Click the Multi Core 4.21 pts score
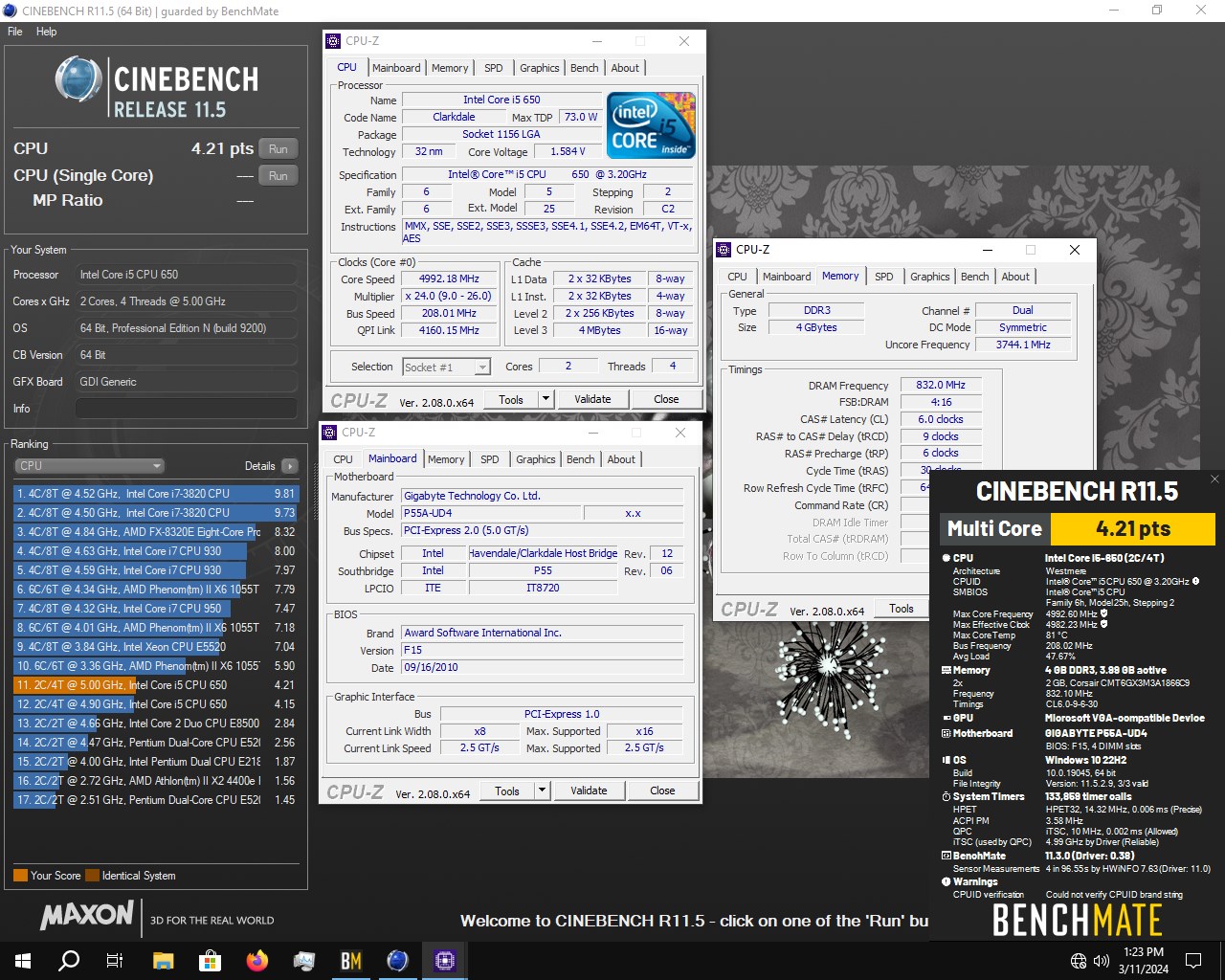Screen dimensions: 1225x980 pyautogui.click(x=1133, y=529)
